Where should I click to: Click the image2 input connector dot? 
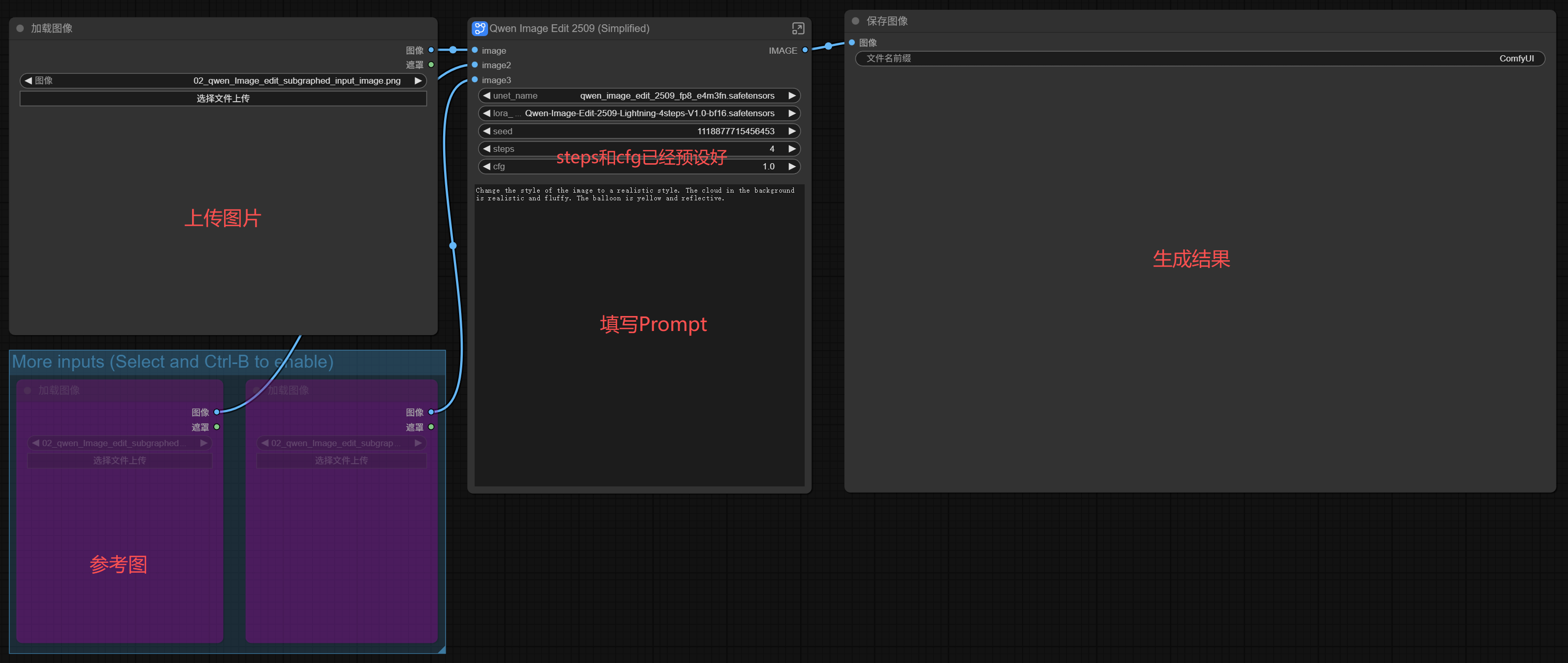(475, 65)
